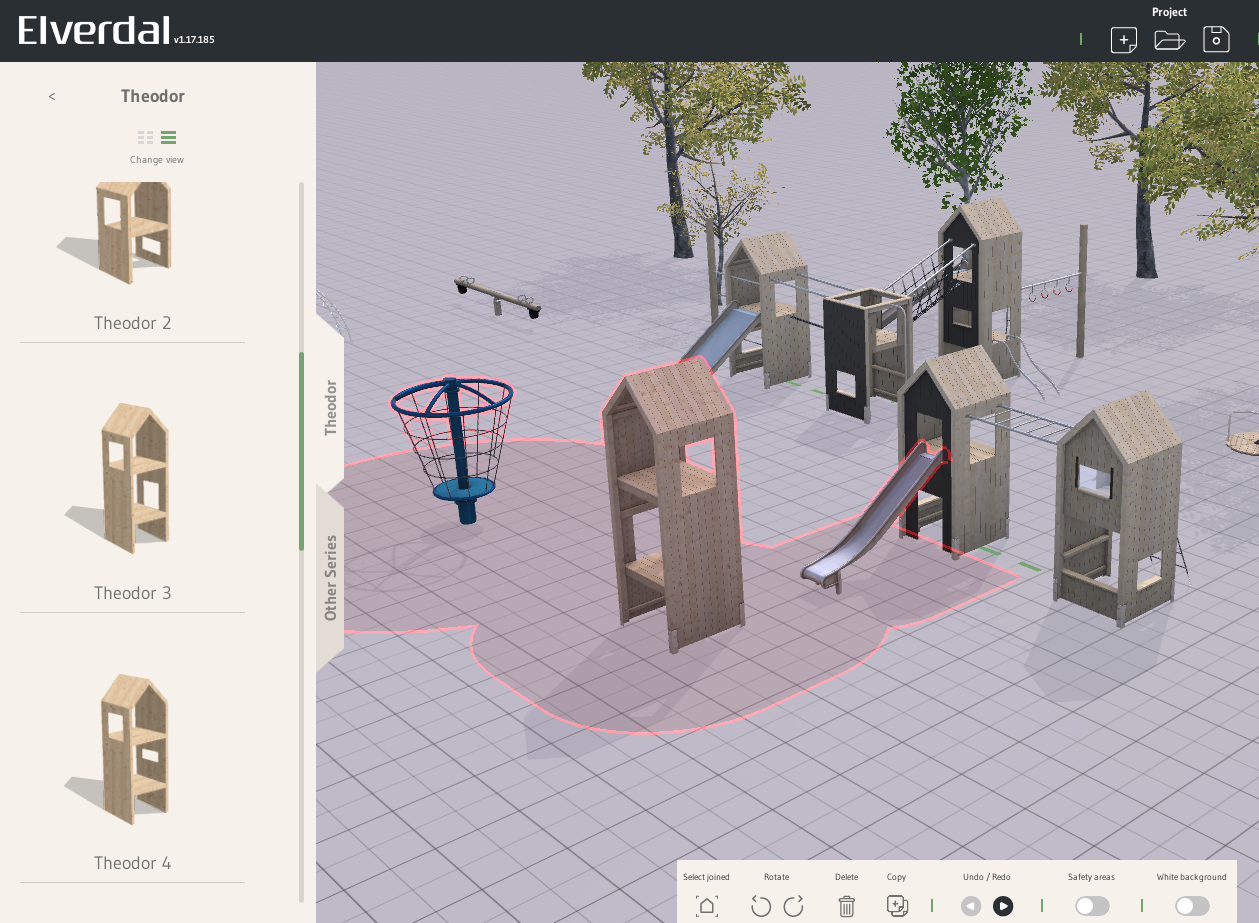Save project with the disk icon
Screen dimensions: 1259x923
point(1216,40)
